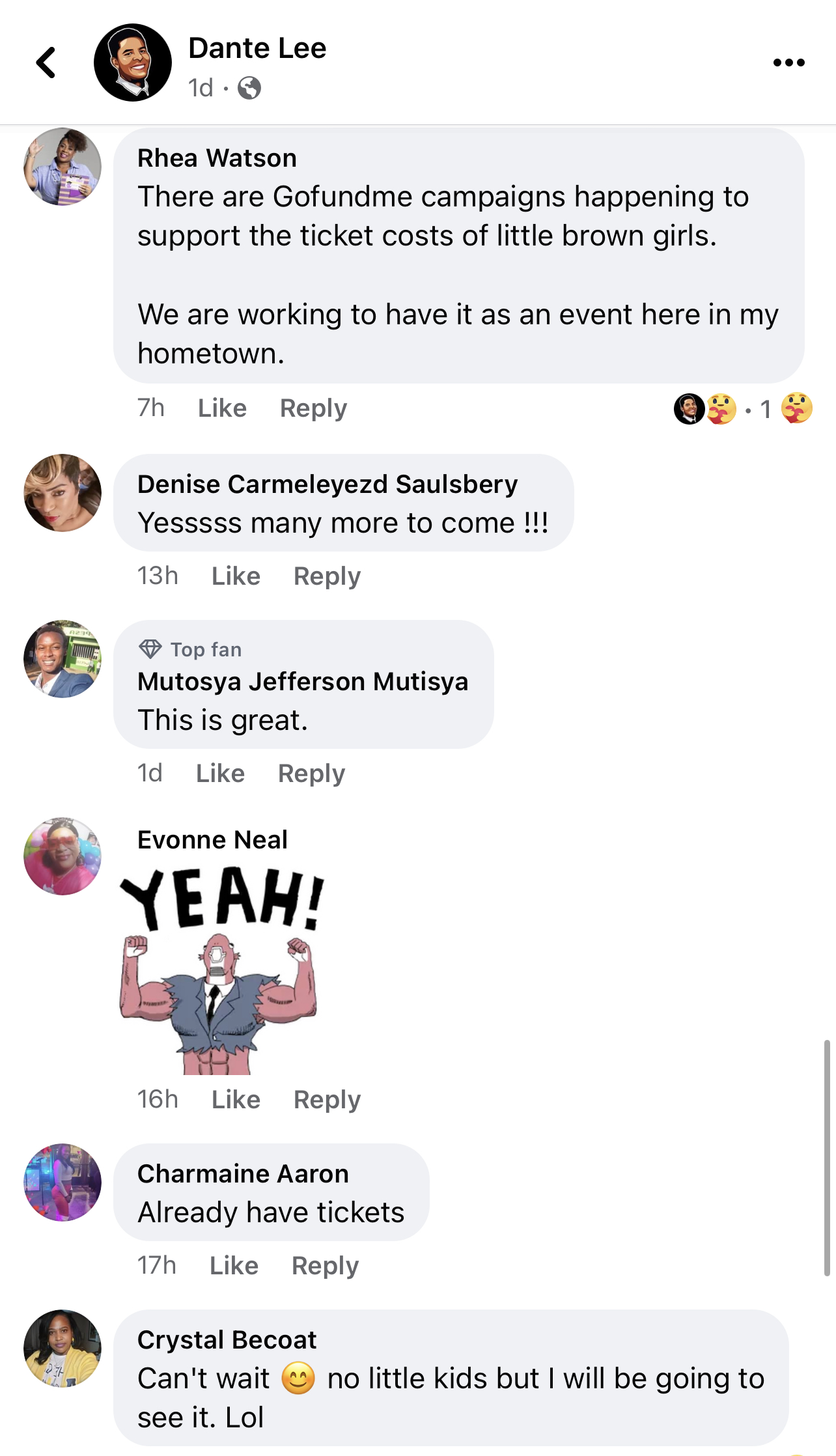Tap the public globe privacy icon
The image size is (836, 1456).
[249, 88]
